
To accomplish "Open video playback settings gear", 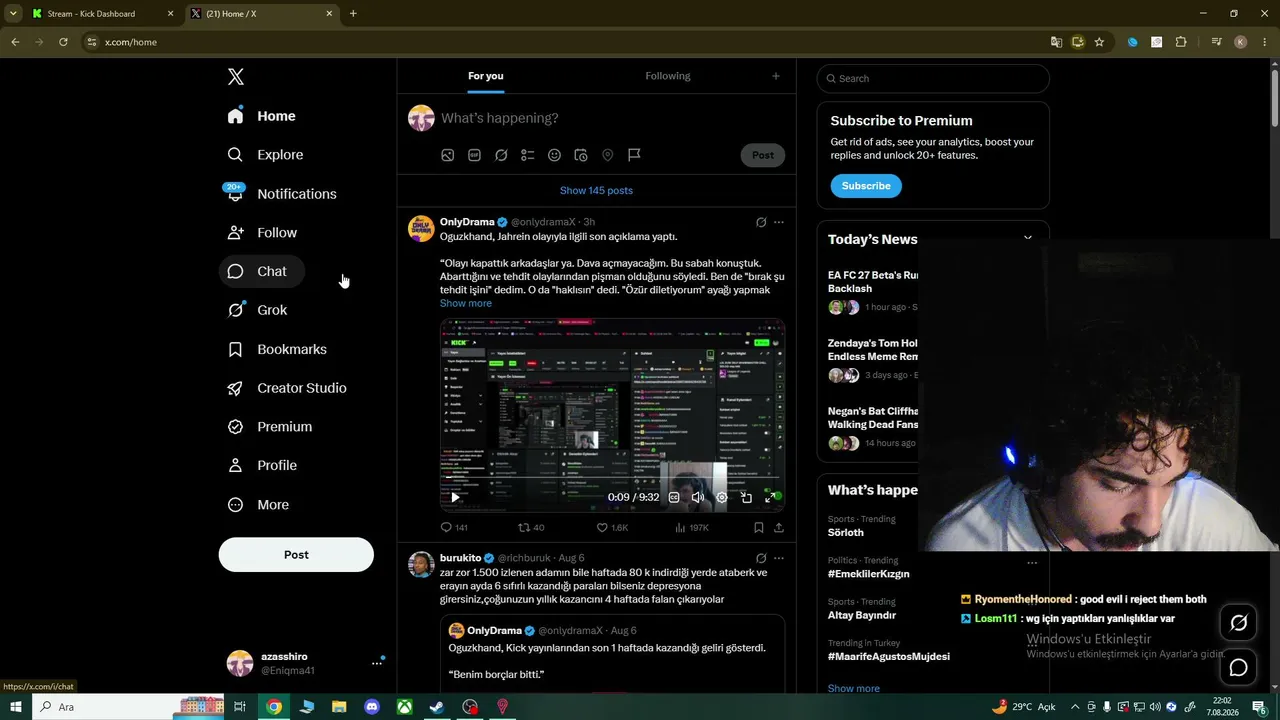I will pos(722,497).
